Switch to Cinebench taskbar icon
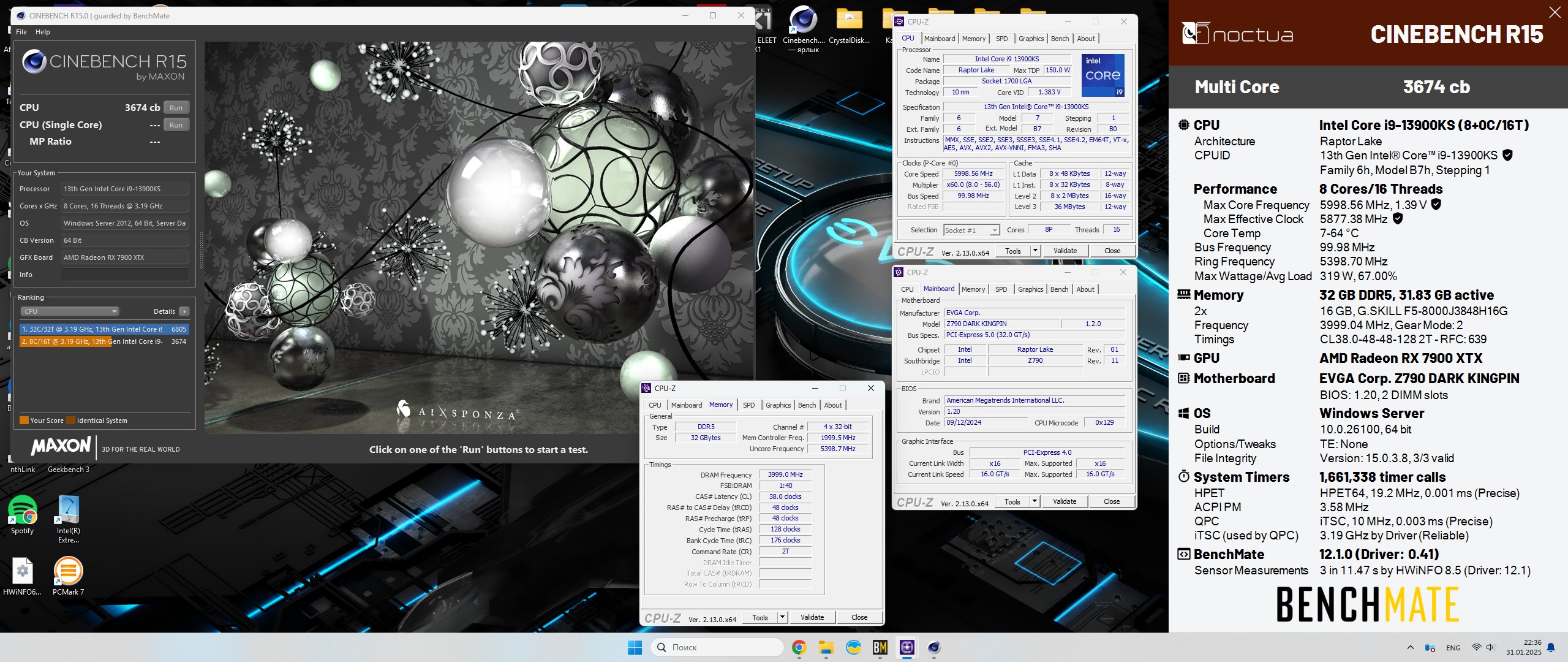The width and height of the screenshot is (1568, 662). (x=933, y=647)
